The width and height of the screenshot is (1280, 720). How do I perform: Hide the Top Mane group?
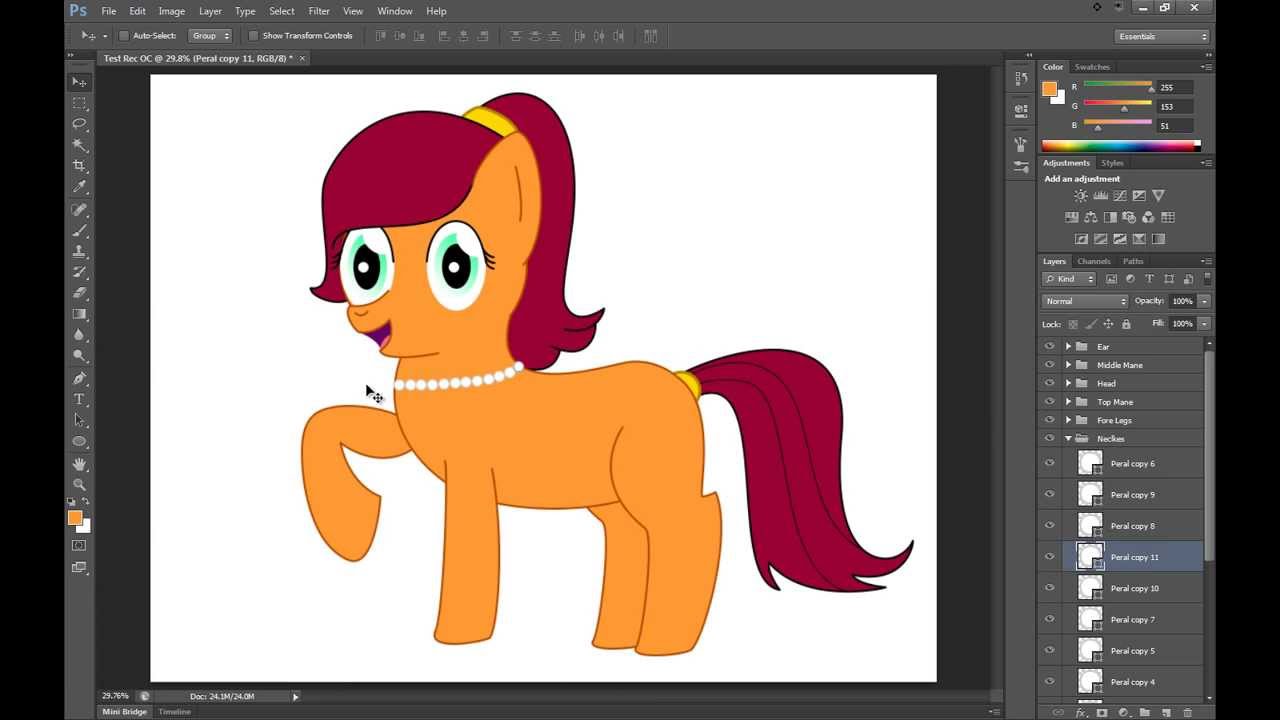point(1049,402)
